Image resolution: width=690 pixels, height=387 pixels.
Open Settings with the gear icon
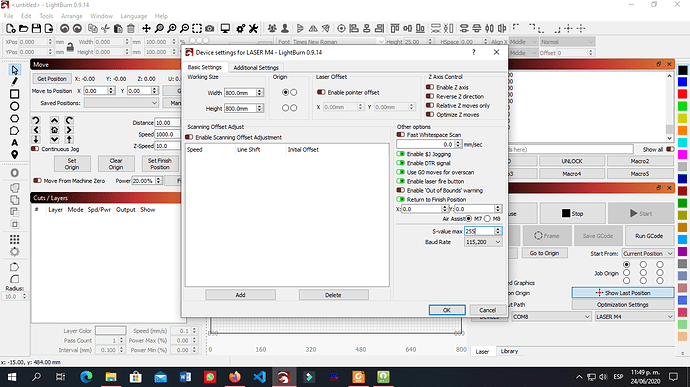coord(240,29)
